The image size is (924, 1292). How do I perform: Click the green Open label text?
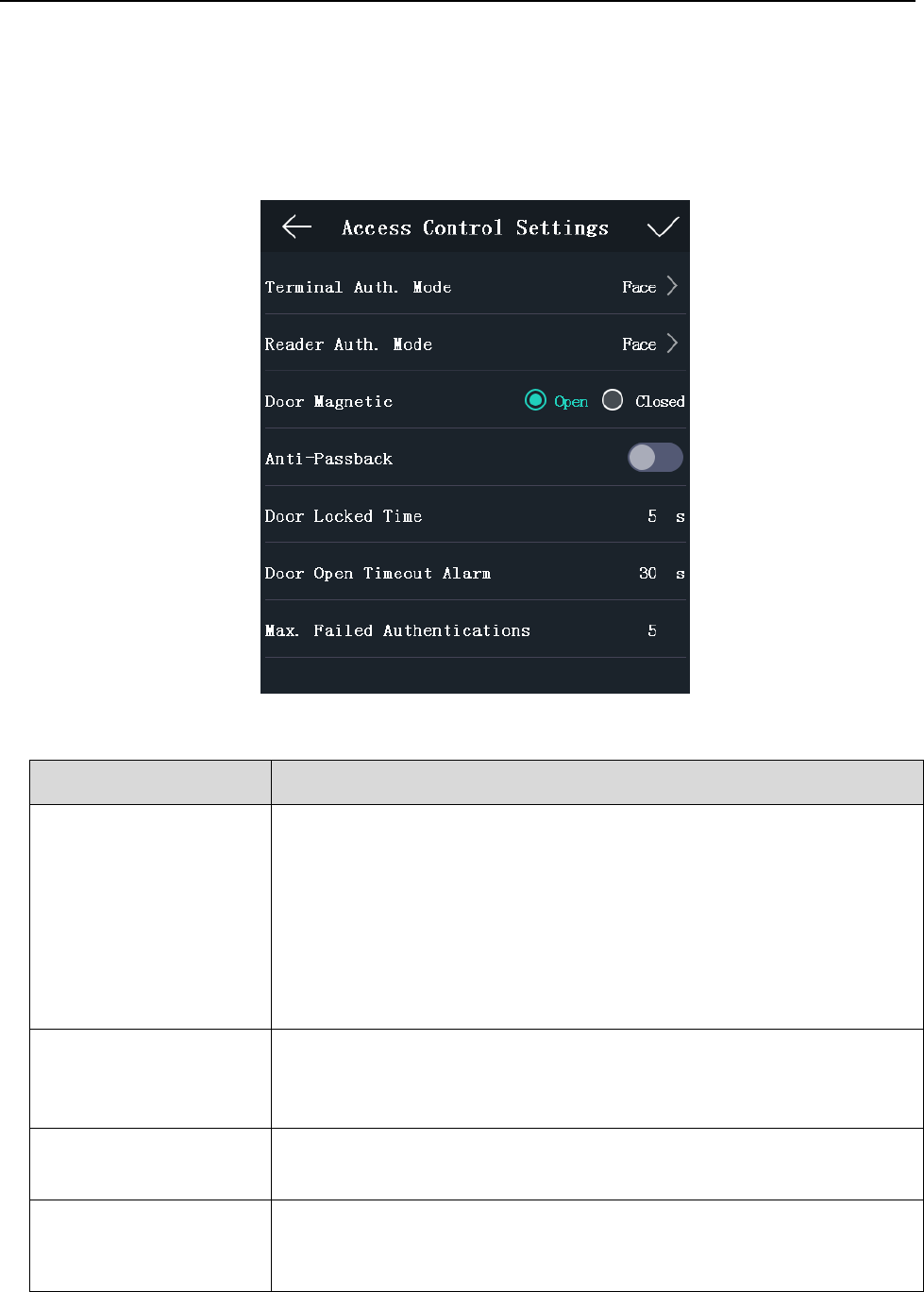point(571,401)
